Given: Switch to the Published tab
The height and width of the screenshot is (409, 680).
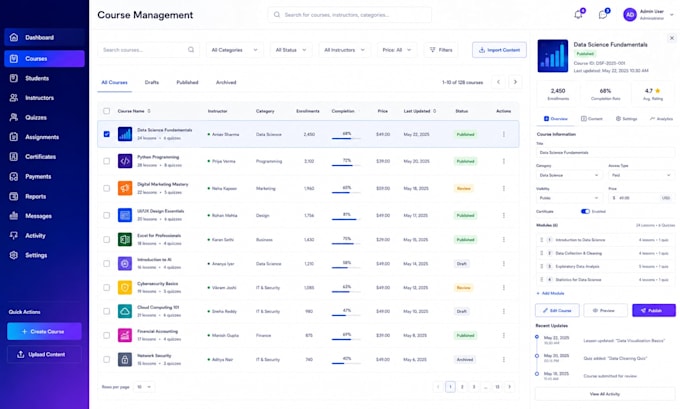Looking at the screenshot, I should [x=187, y=82].
